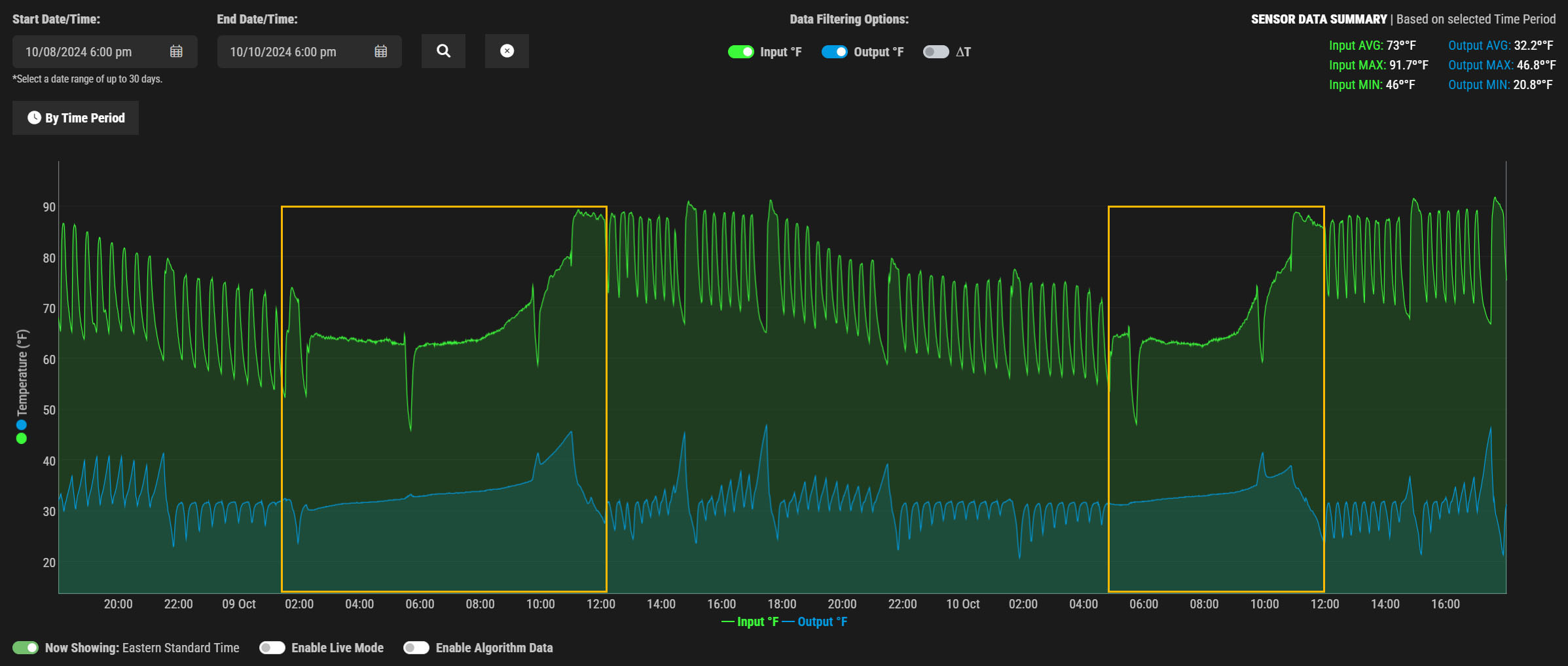Click the clear date range X icon
The width and height of the screenshot is (1568, 666).
507,51
